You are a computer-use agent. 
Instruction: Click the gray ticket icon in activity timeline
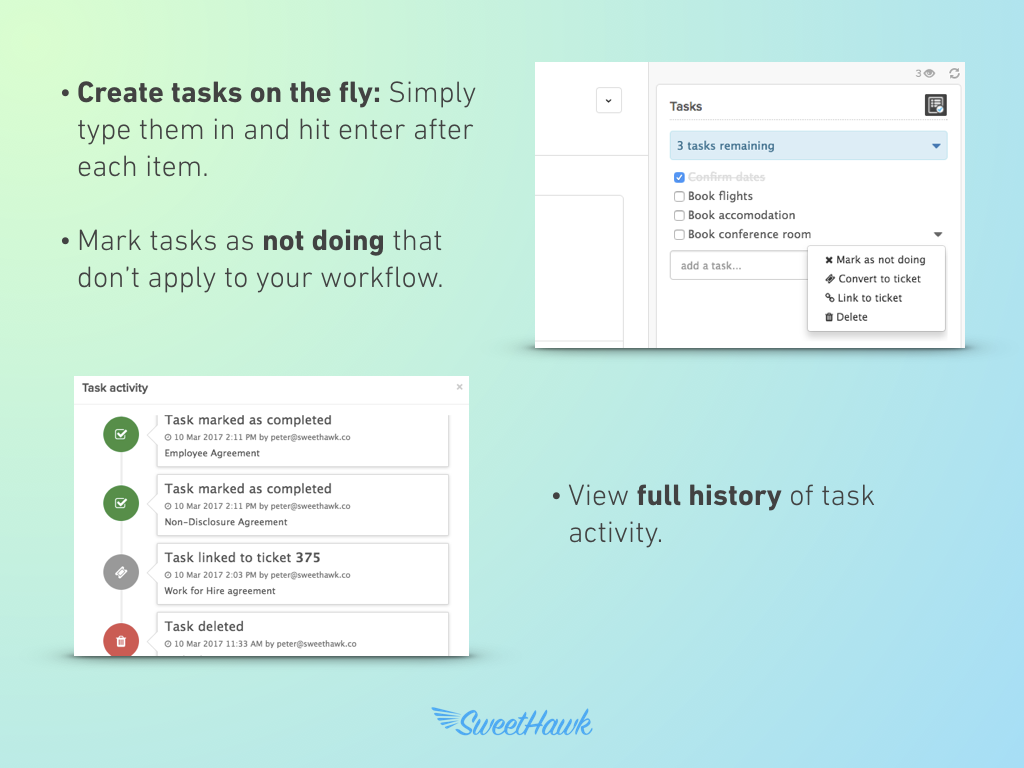click(x=121, y=573)
